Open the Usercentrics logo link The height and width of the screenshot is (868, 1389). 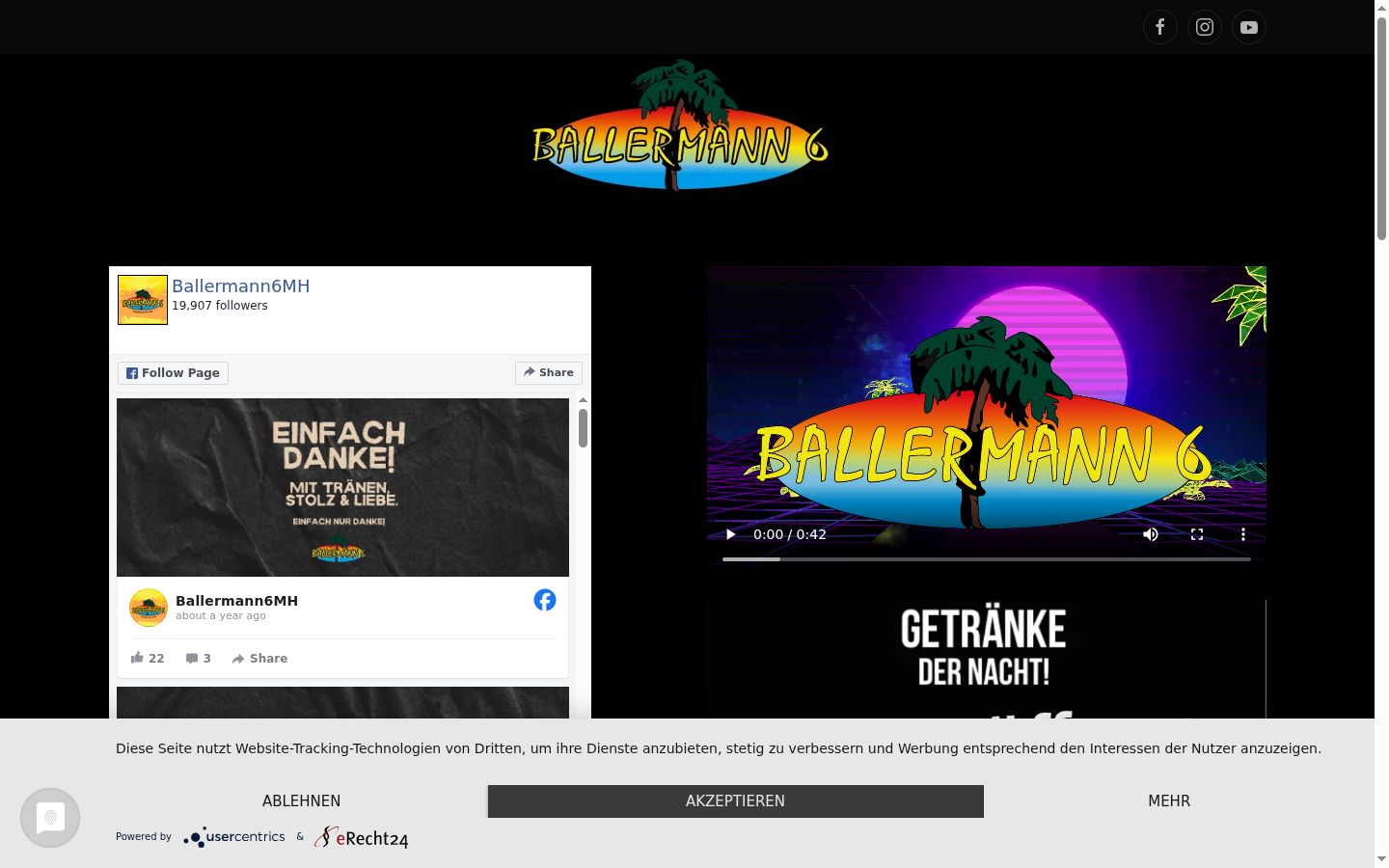point(234,837)
